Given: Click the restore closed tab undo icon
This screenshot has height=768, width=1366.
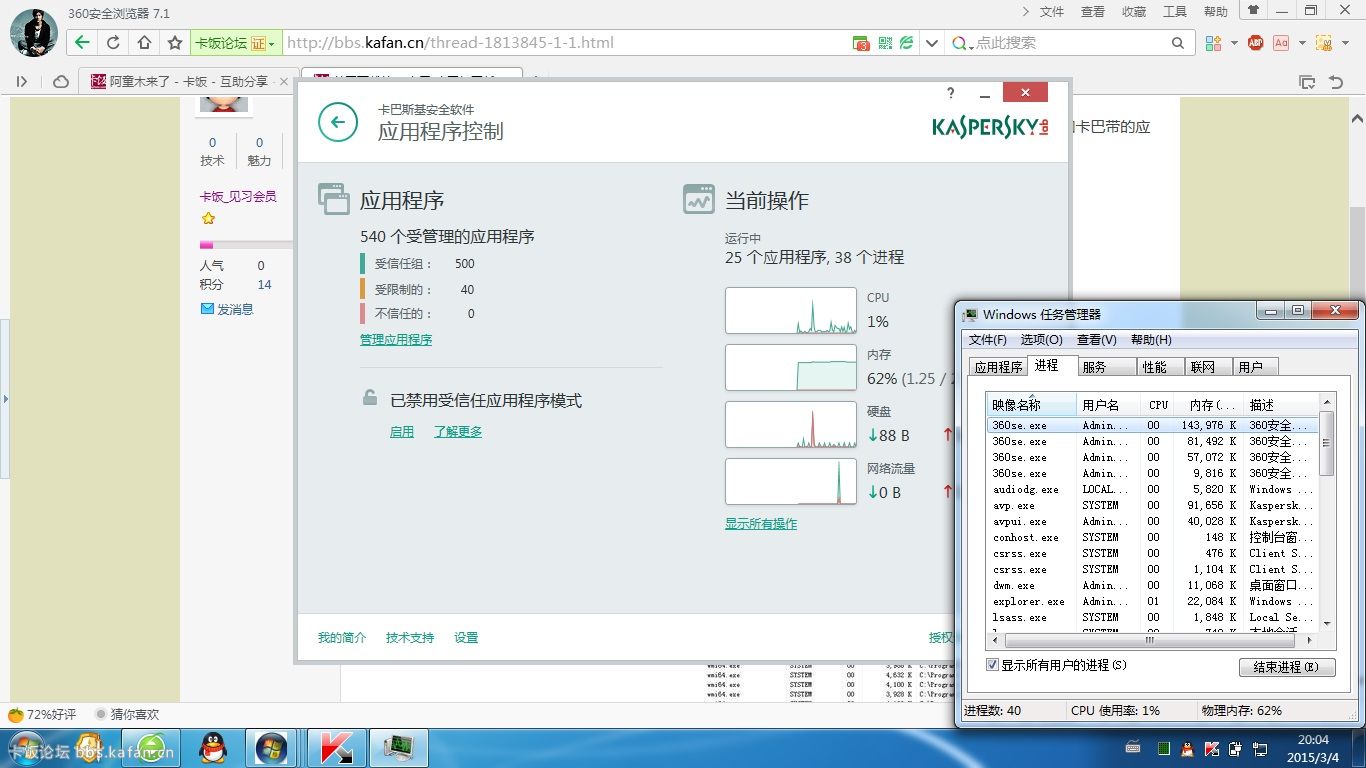Looking at the screenshot, I should click(1336, 82).
